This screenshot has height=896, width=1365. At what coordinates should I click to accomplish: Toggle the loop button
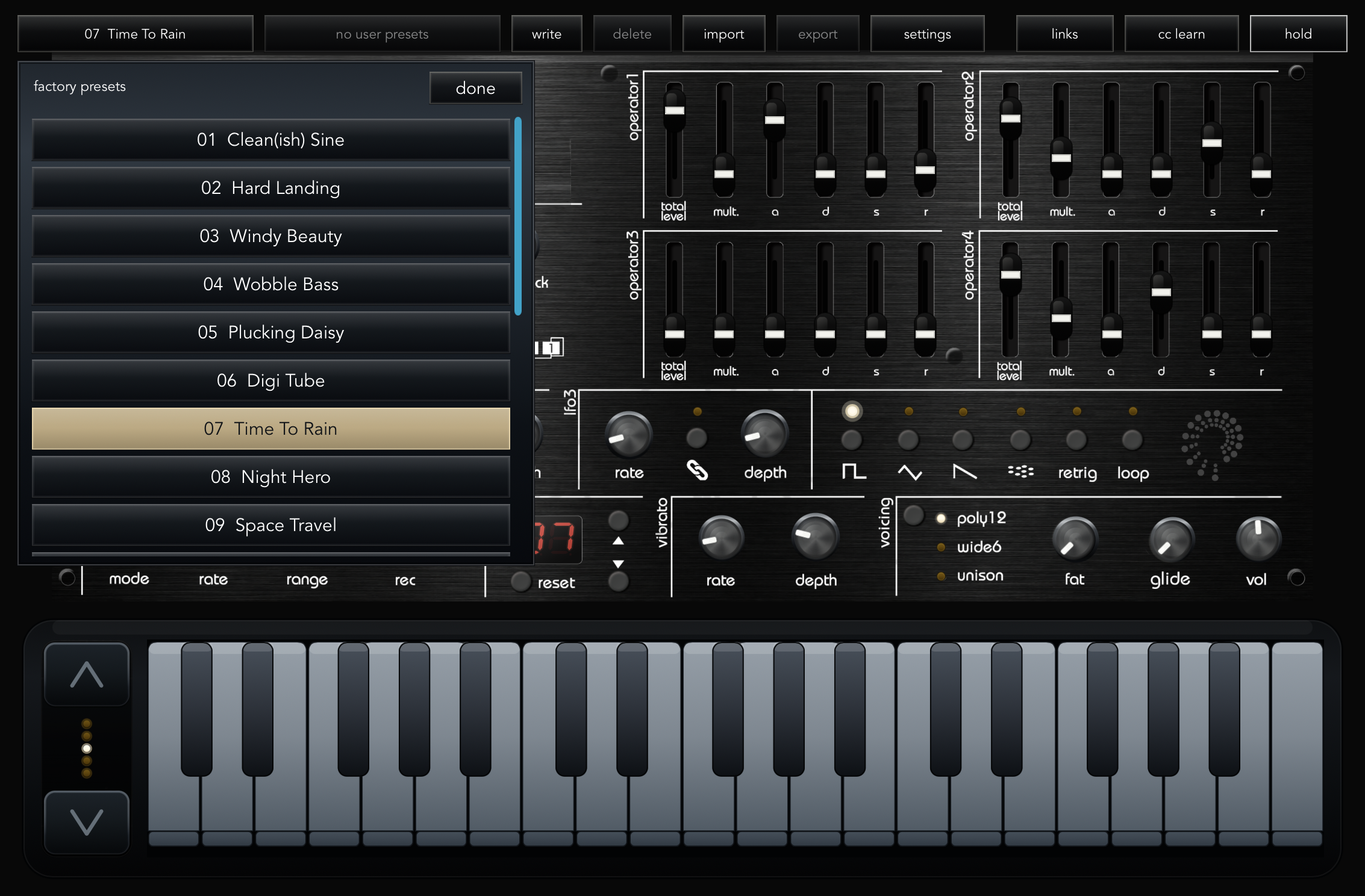(1132, 440)
